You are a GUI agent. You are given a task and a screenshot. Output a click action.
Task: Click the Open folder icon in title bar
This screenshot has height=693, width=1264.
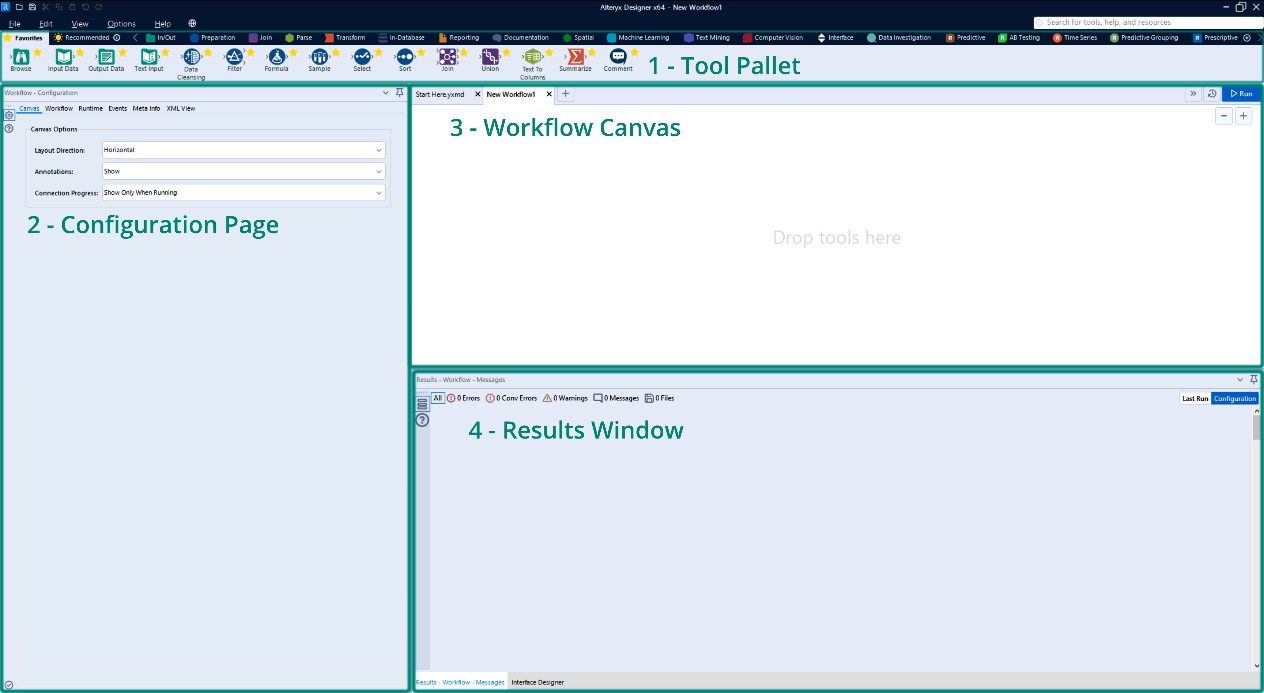click(x=20, y=7)
